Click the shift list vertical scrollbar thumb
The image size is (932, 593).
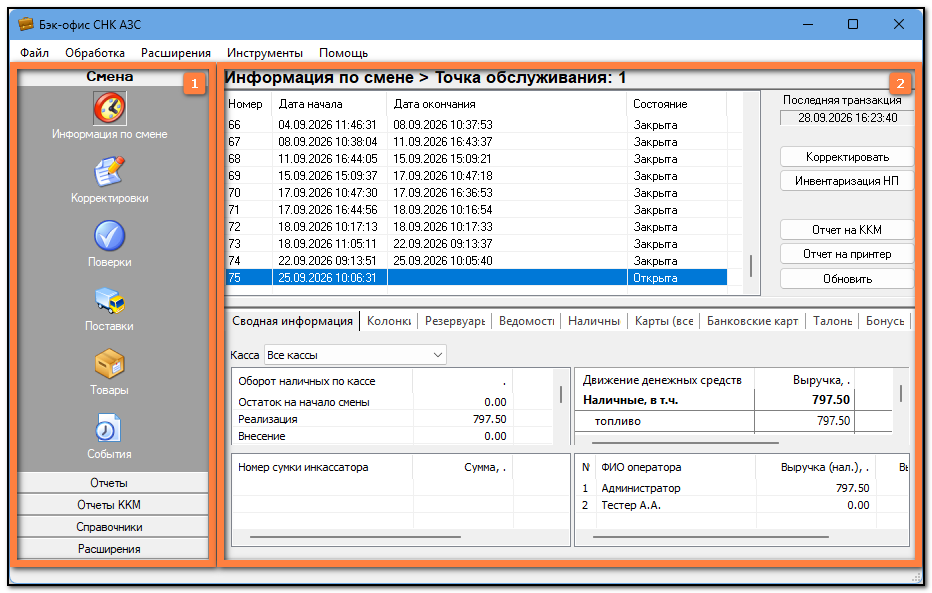point(751,266)
